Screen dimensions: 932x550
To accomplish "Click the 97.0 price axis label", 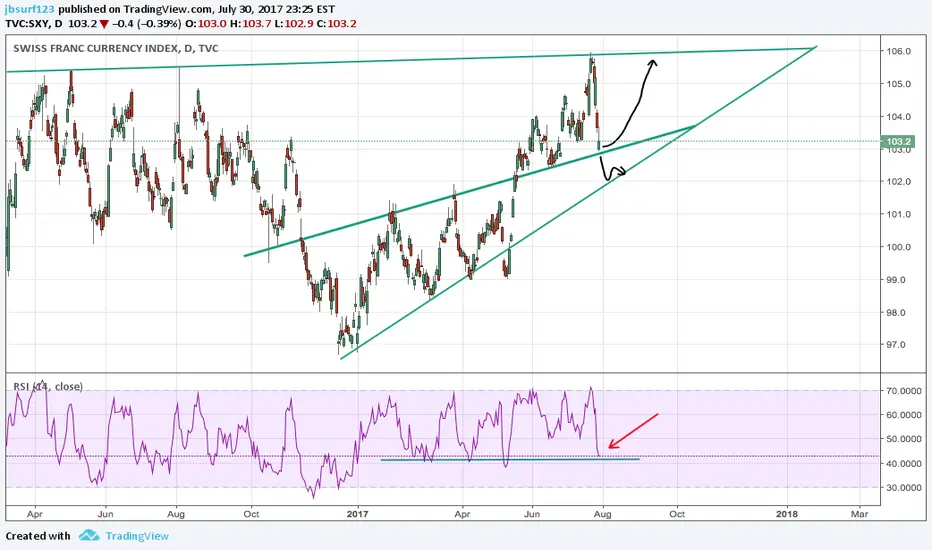I will click(x=898, y=344).
